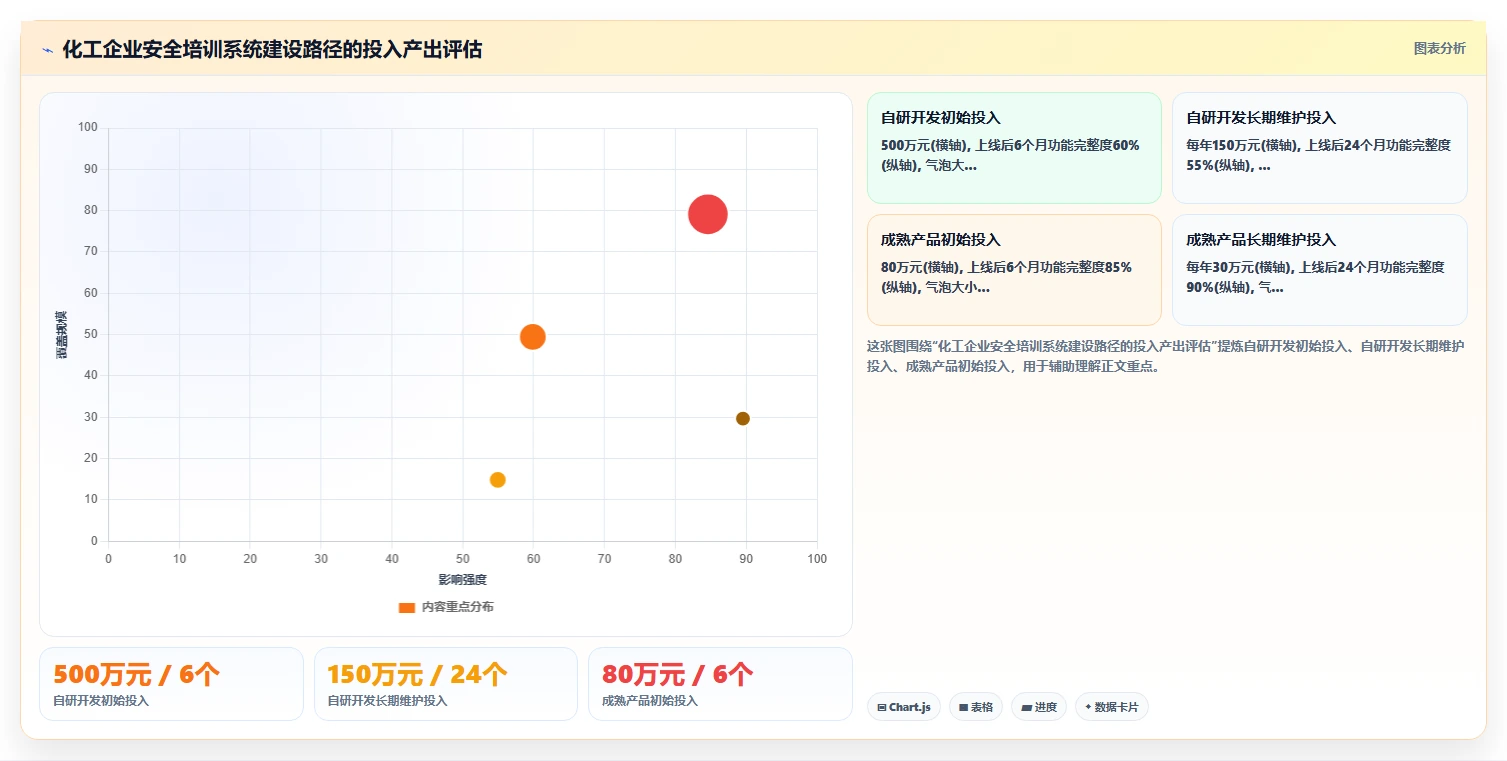
Task: Click the x-axis tick label 50
Action: pyautogui.click(x=462, y=559)
